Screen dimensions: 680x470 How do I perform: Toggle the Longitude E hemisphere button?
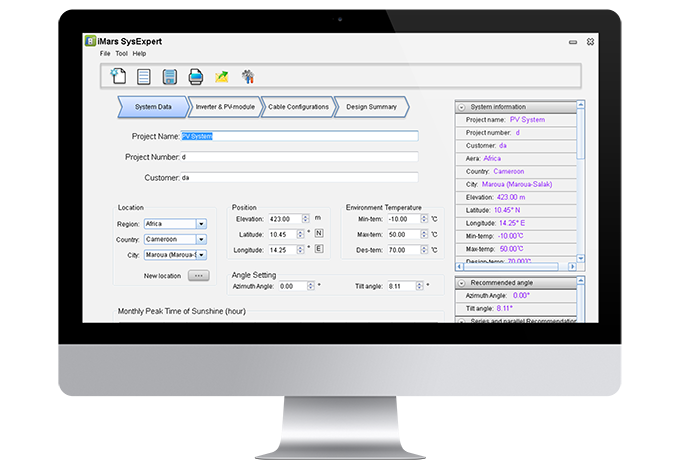click(x=319, y=249)
